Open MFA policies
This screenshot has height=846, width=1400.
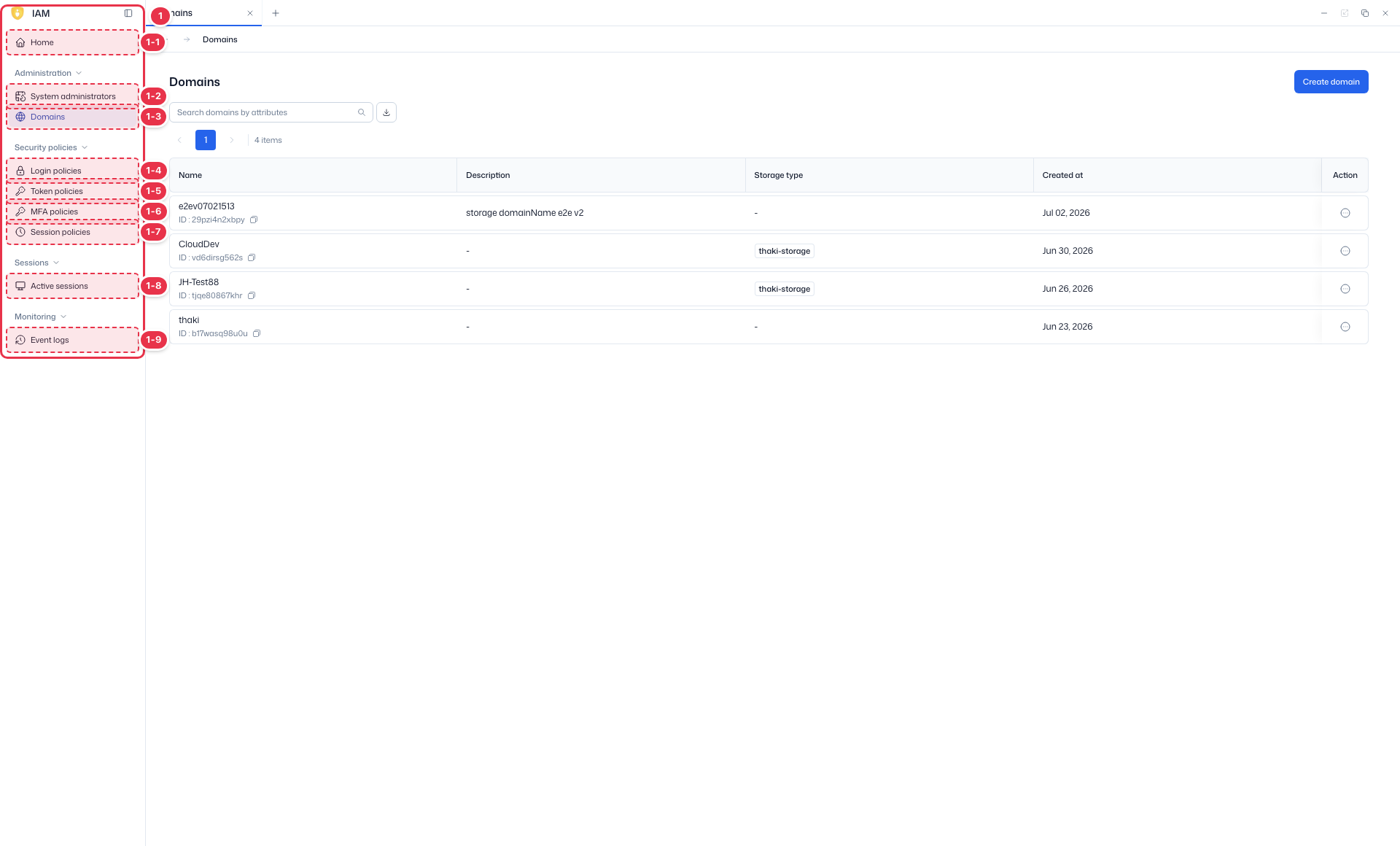click(73, 211)
